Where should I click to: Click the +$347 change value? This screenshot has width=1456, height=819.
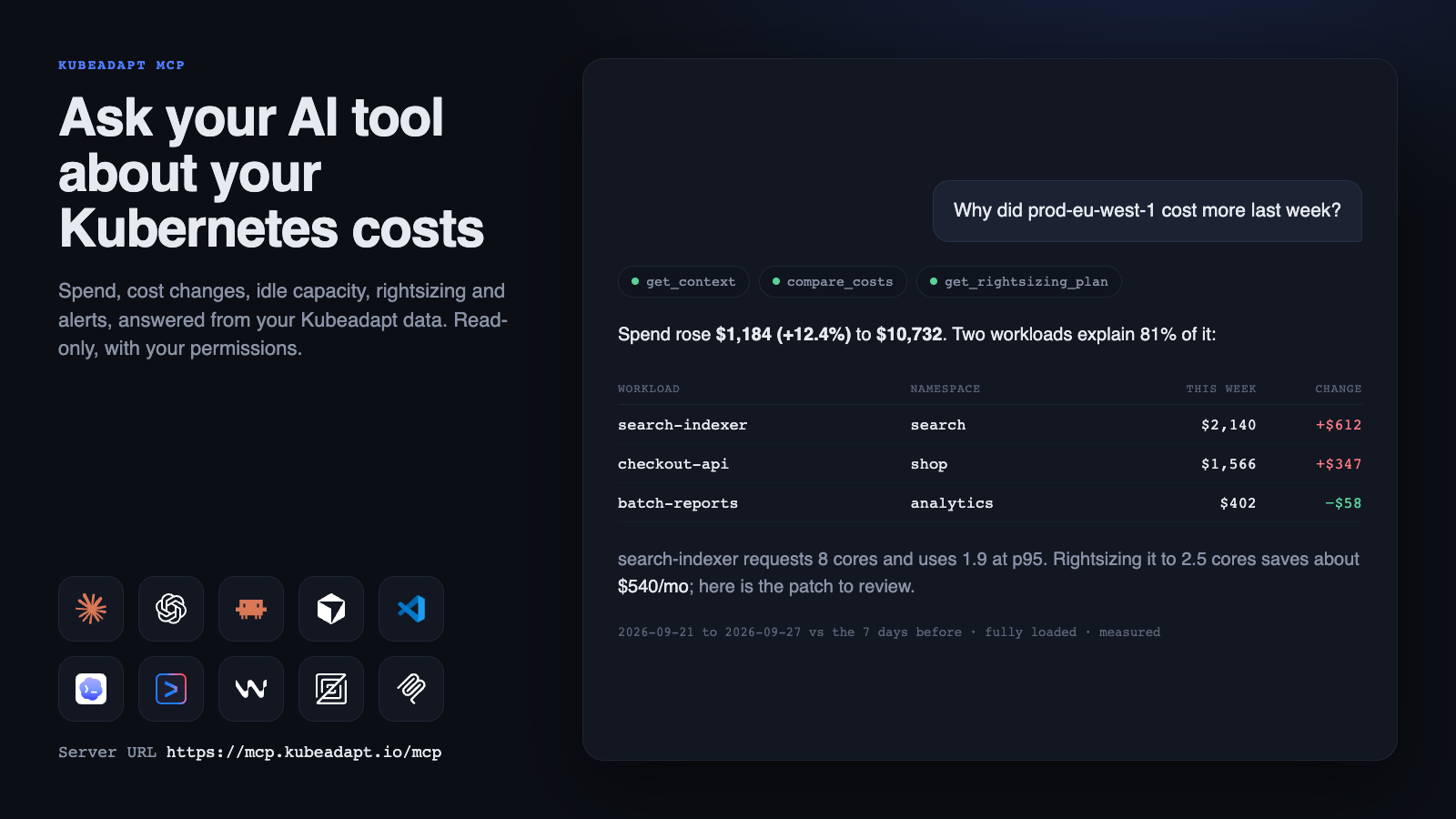(x=1339, y=464)
